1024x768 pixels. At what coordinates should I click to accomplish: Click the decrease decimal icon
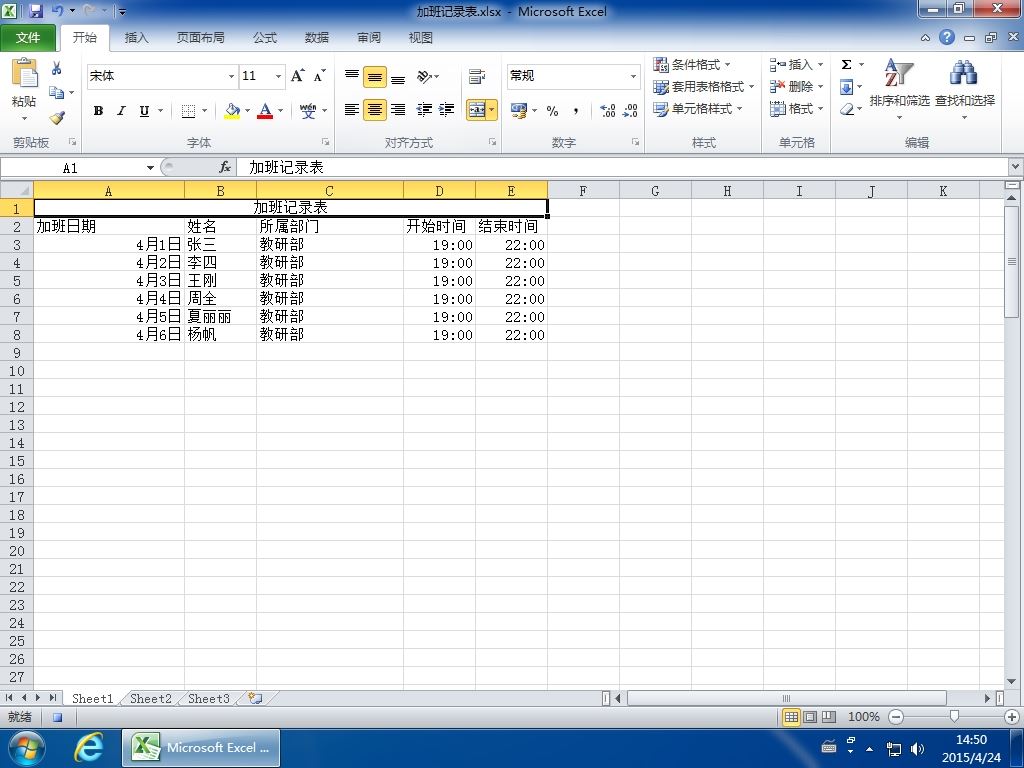point(630,110)
